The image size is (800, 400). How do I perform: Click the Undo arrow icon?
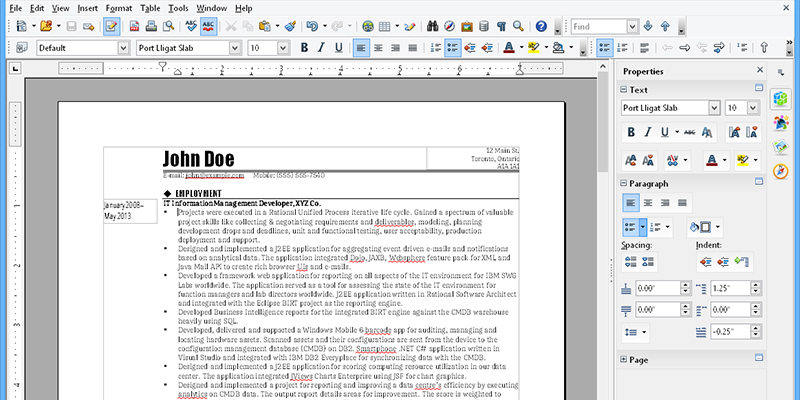312,26
